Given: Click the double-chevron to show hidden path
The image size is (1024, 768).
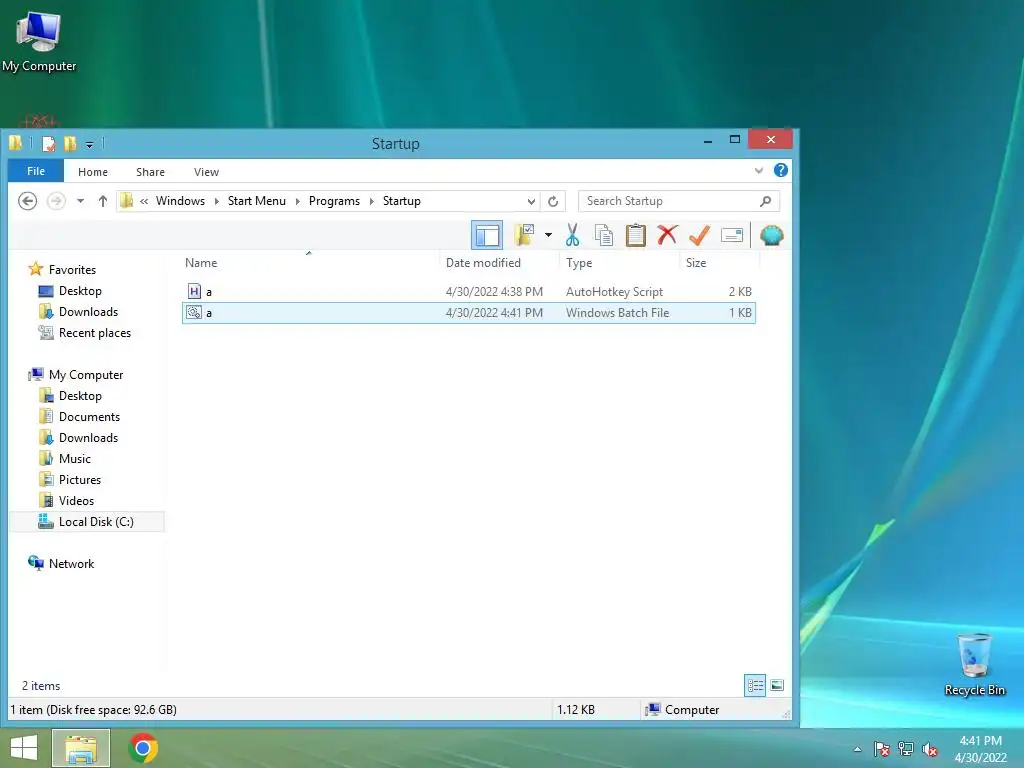Looking at the screenshot, I should 144,201.
